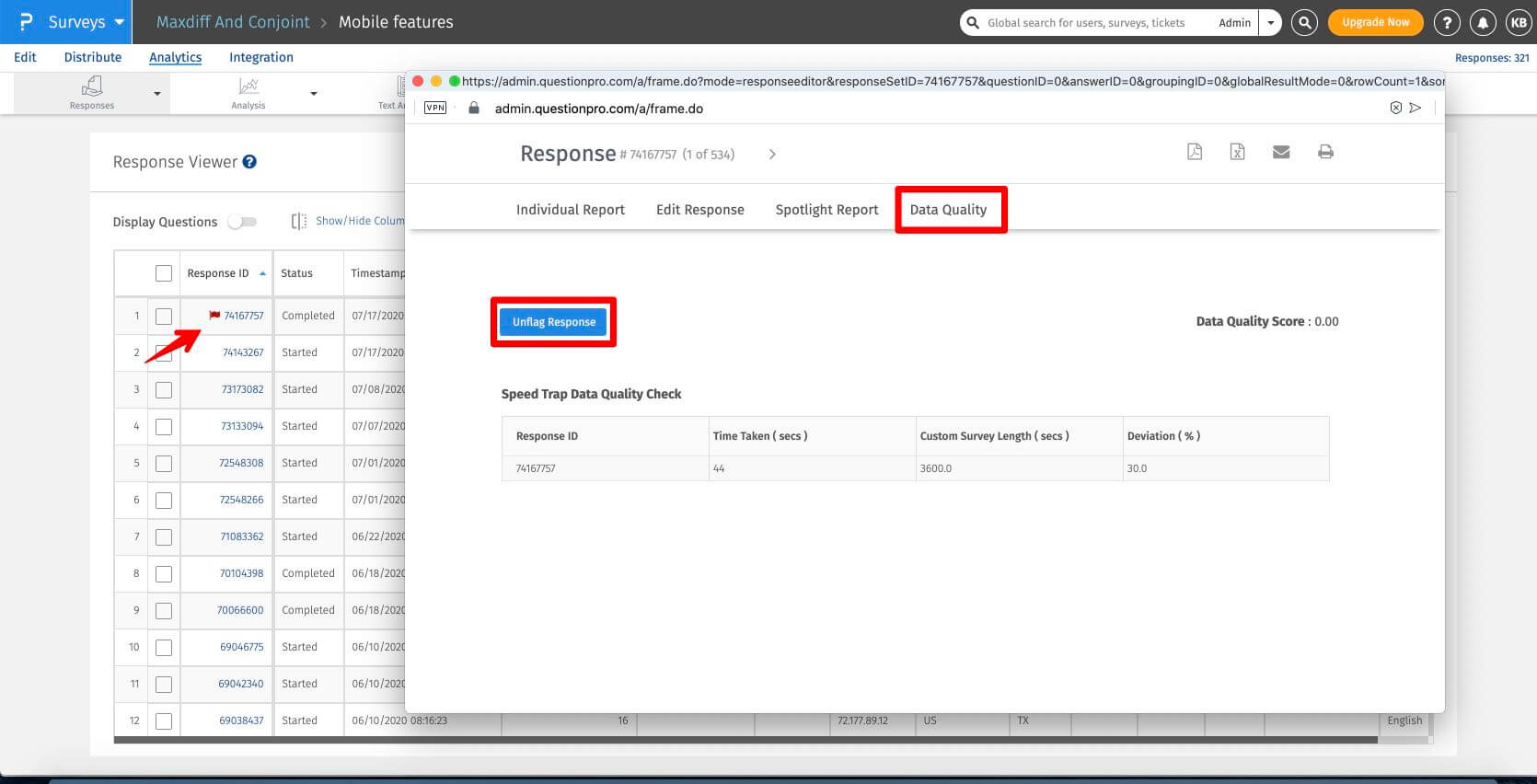The width and height of the screenshot is (1537, 784).
Task: Email this response icon
Action: pos(1281,152)
